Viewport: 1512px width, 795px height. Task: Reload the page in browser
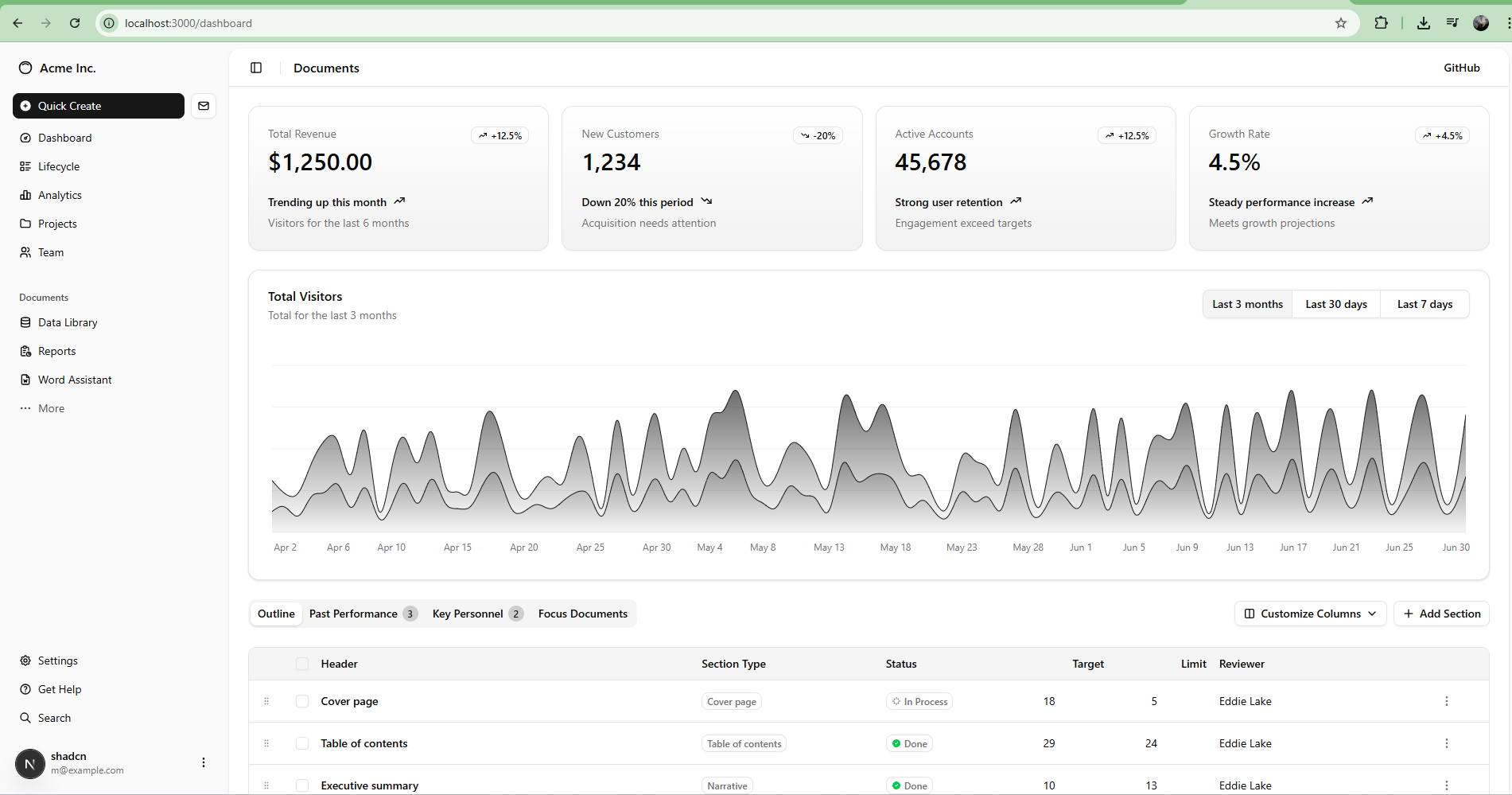(75, 23)
